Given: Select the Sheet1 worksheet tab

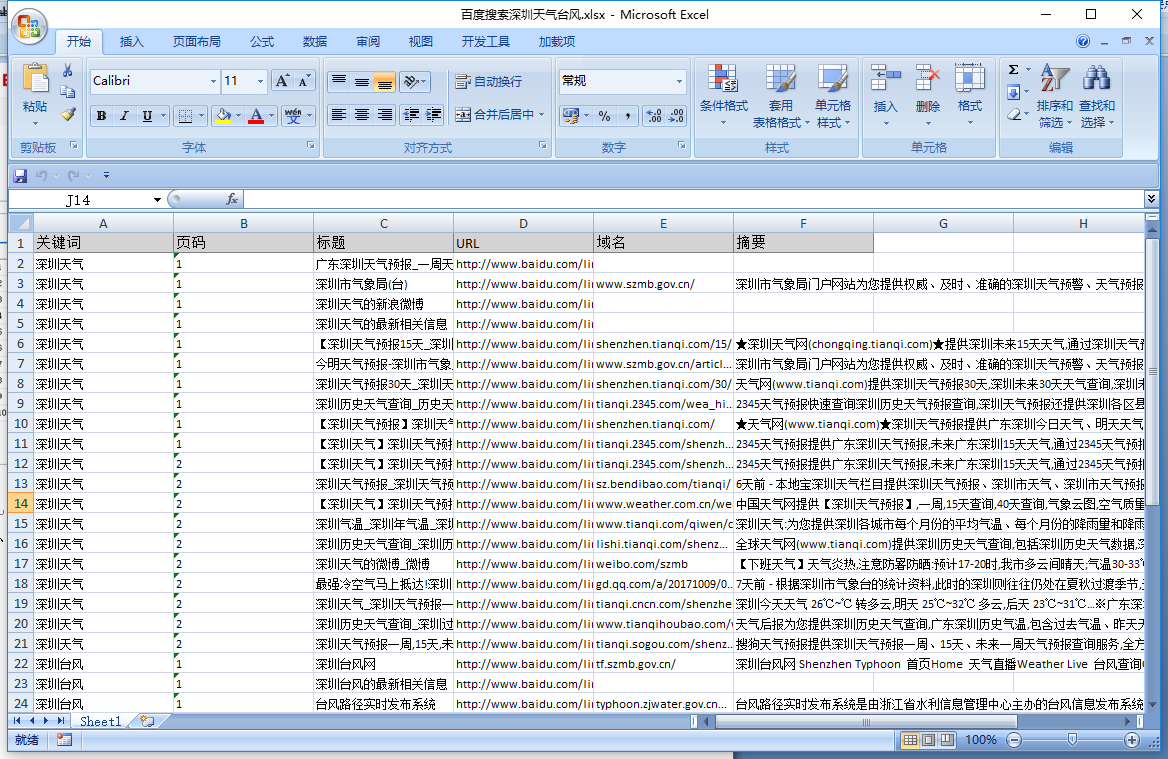Looking at the screenshot, I should (x=101, y=721).
